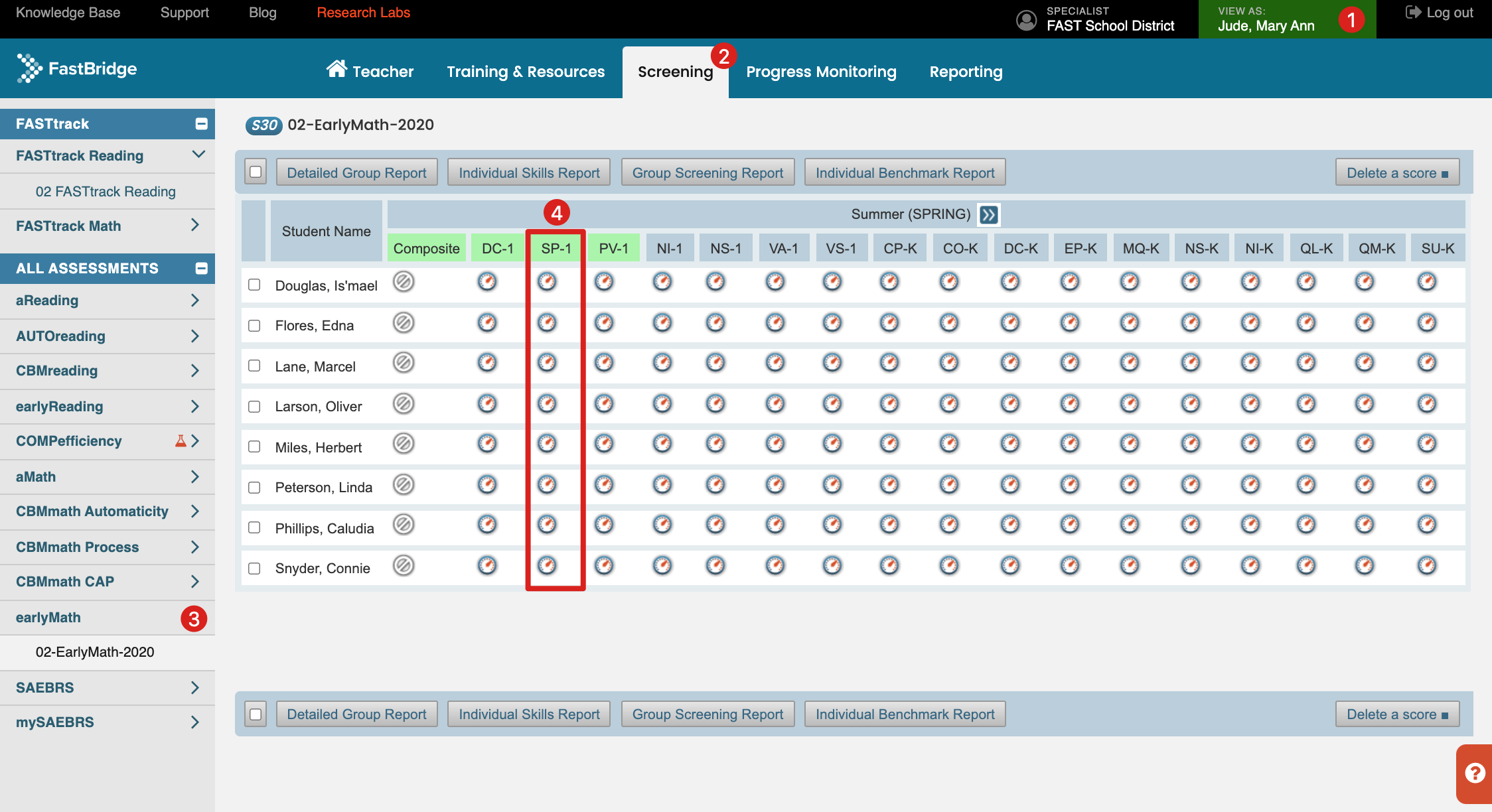Select checkbox for Miles, Herbert
Viewport: 1492px width, 812px height.
[x=254, y=446]
